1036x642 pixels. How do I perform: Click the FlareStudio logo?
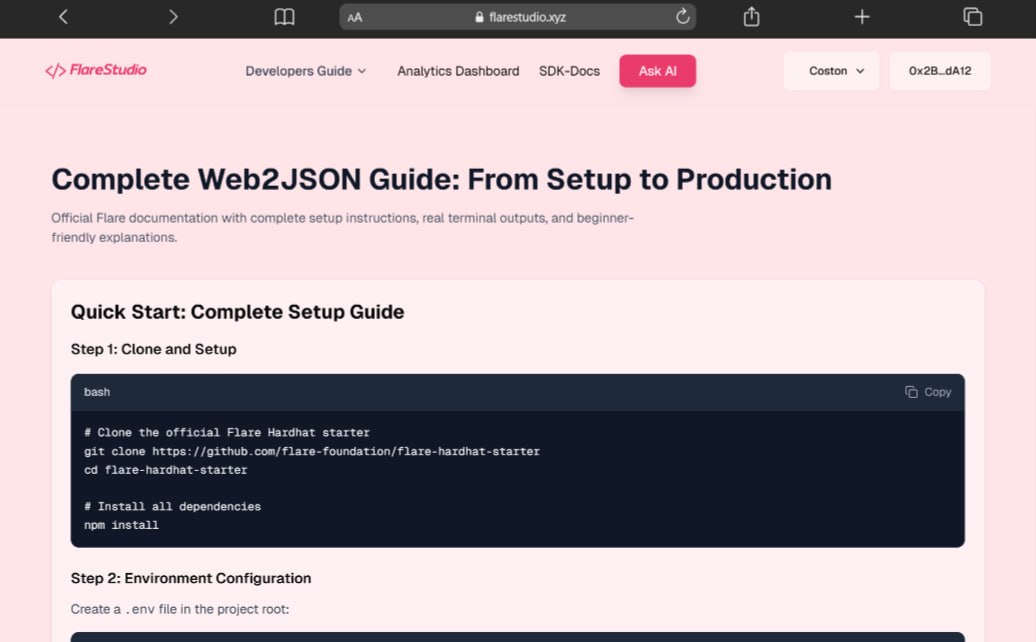96,70
